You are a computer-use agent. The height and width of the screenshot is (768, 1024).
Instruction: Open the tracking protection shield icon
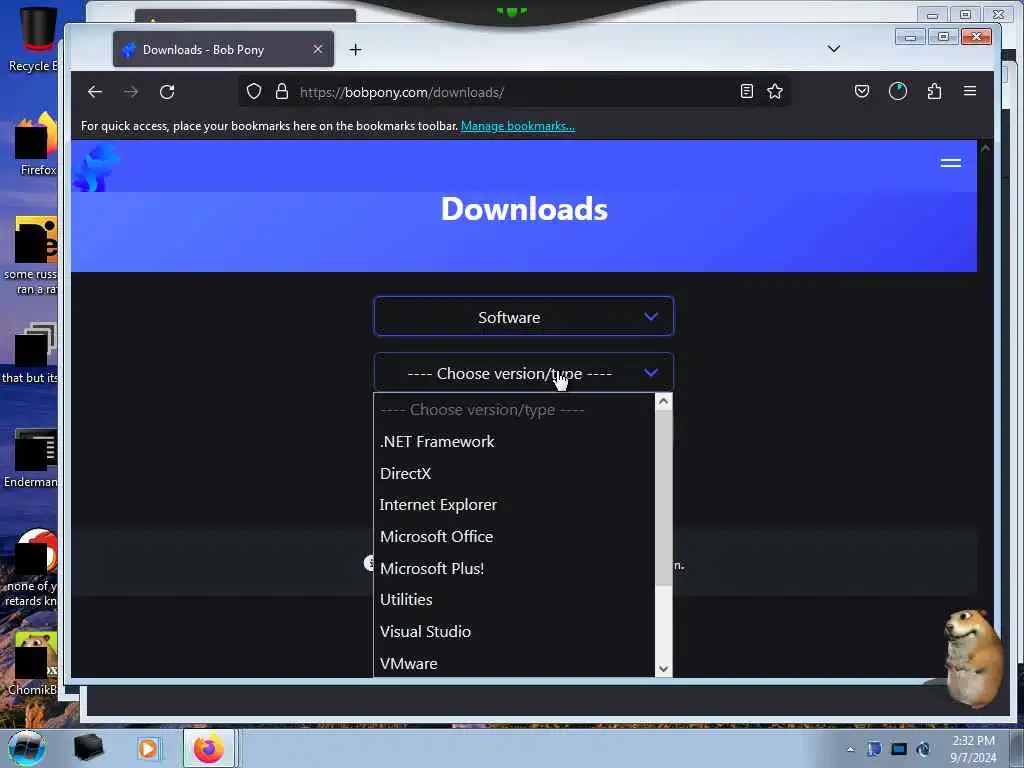pyautogui.click(x=254, y=91)
